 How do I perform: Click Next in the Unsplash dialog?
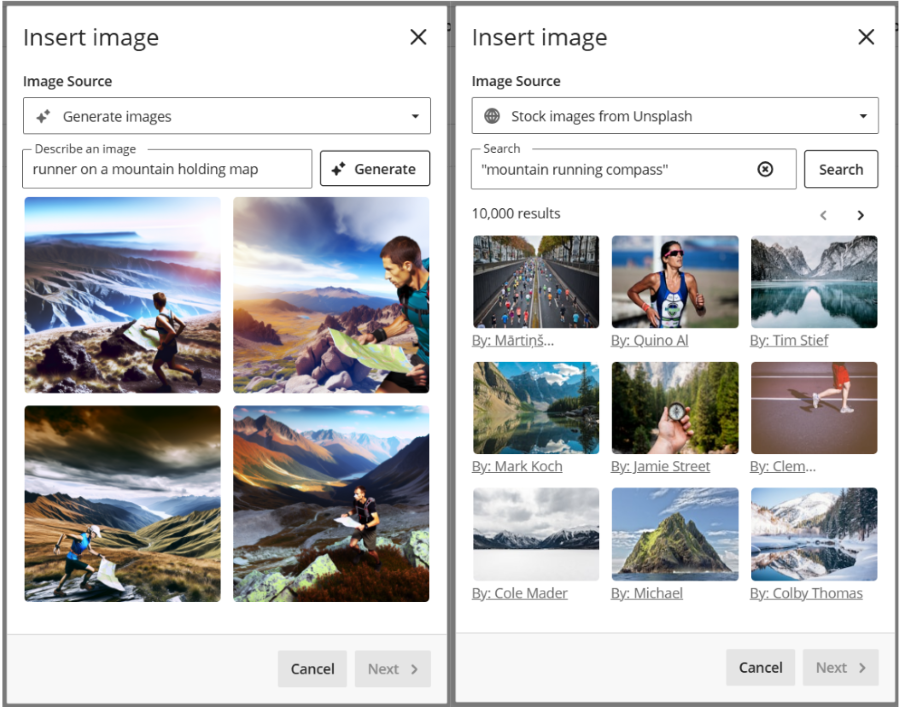(840, 668)
